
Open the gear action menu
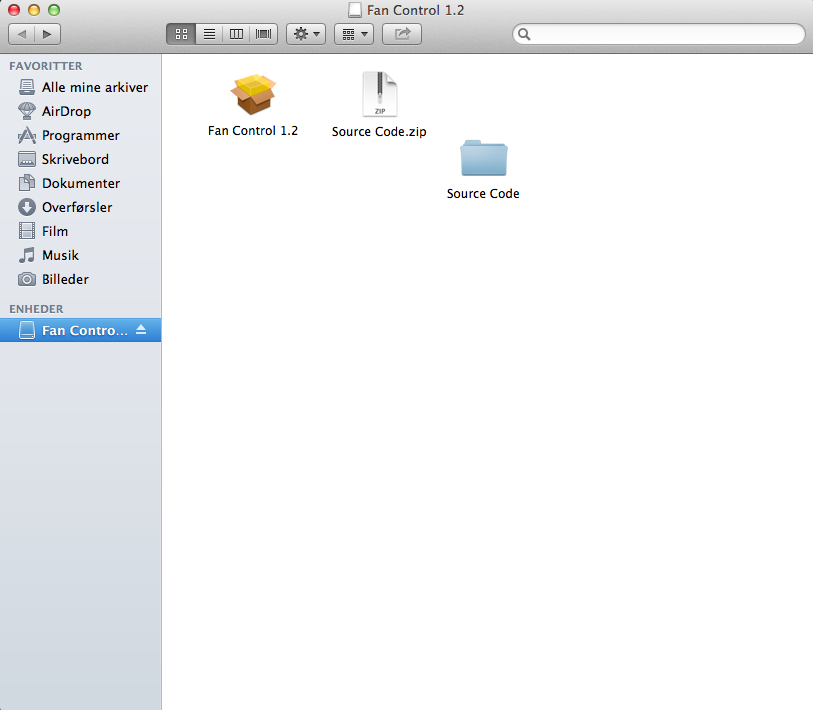pyautogui.click(x=306, y=33)
